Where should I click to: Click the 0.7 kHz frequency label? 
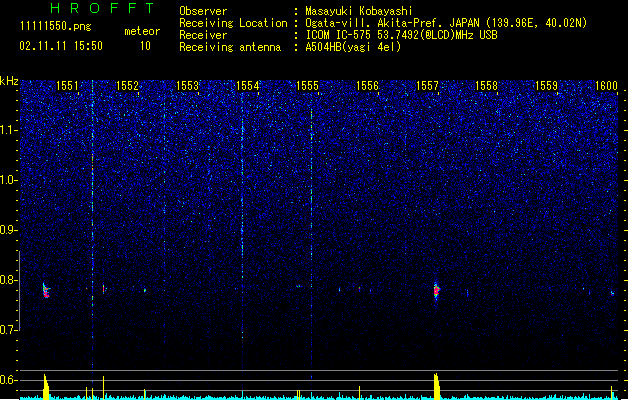(x=9, y=330)
